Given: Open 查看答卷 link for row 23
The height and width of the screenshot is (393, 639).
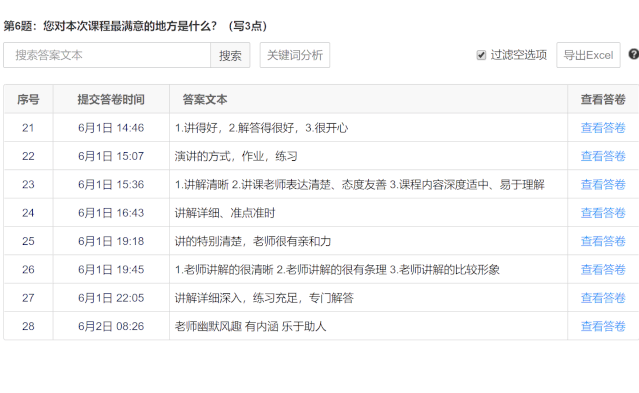Looking at the screenshot, I should [603, 185].
